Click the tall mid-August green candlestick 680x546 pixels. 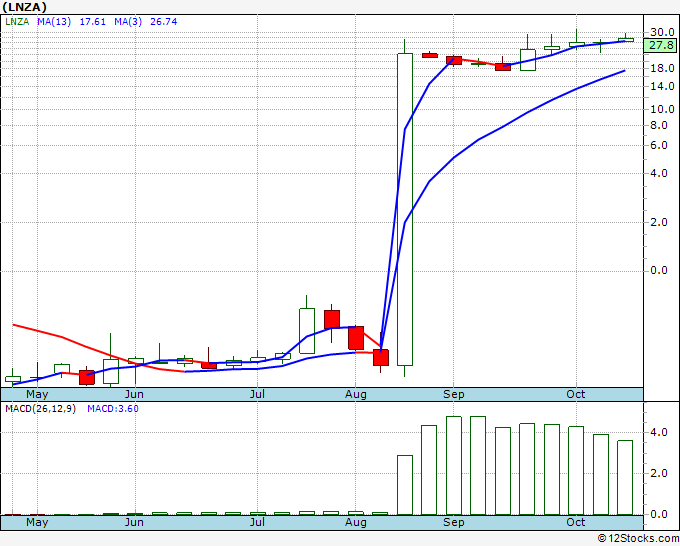(x=405, y=209)
